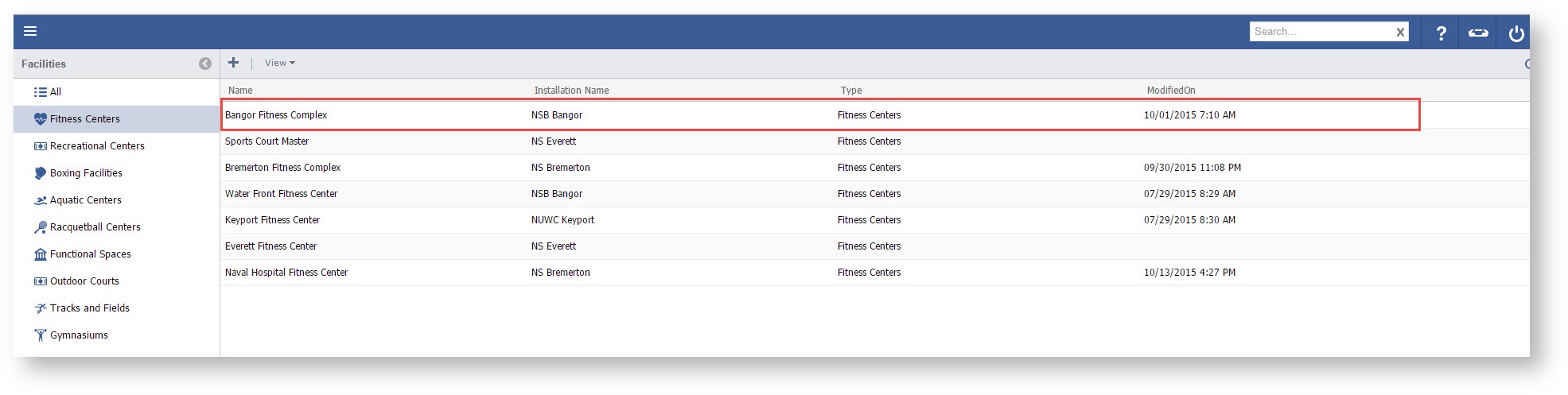This screenshot has height=395, width=1568.
Task: Select the Fitness Centers heart icon
Action: pyautogui.click(x=41, y=119)
